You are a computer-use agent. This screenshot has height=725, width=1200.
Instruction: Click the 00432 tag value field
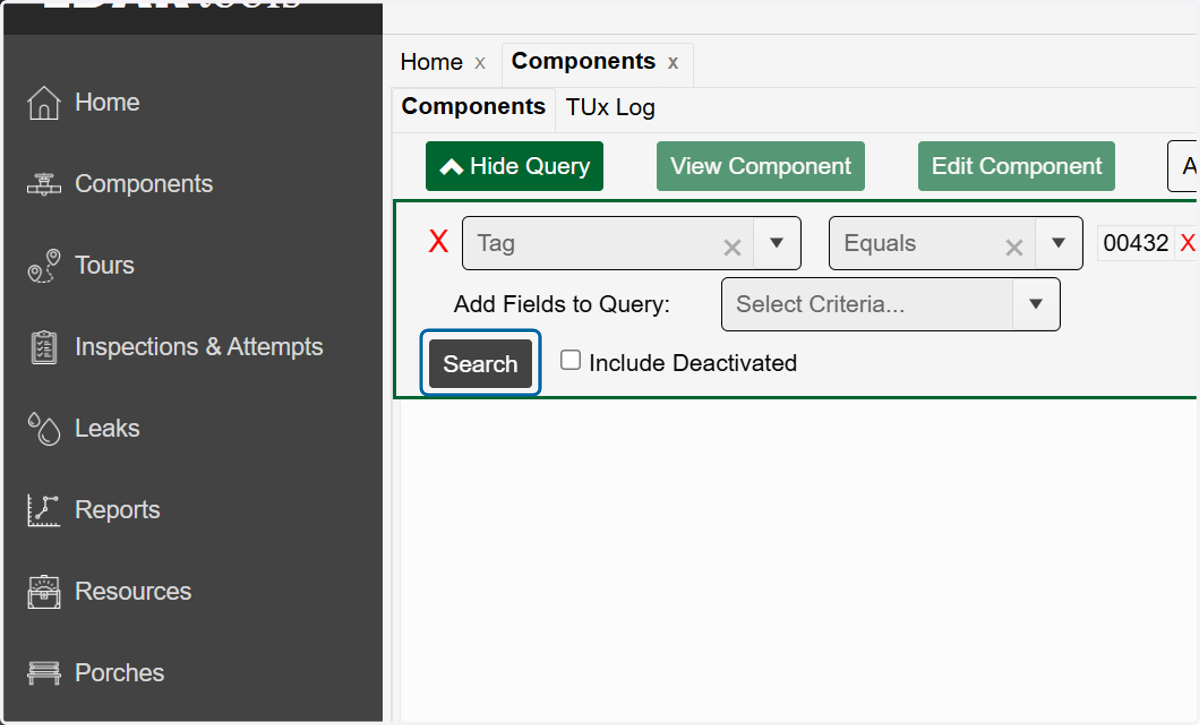click(x=1136, y=243)
